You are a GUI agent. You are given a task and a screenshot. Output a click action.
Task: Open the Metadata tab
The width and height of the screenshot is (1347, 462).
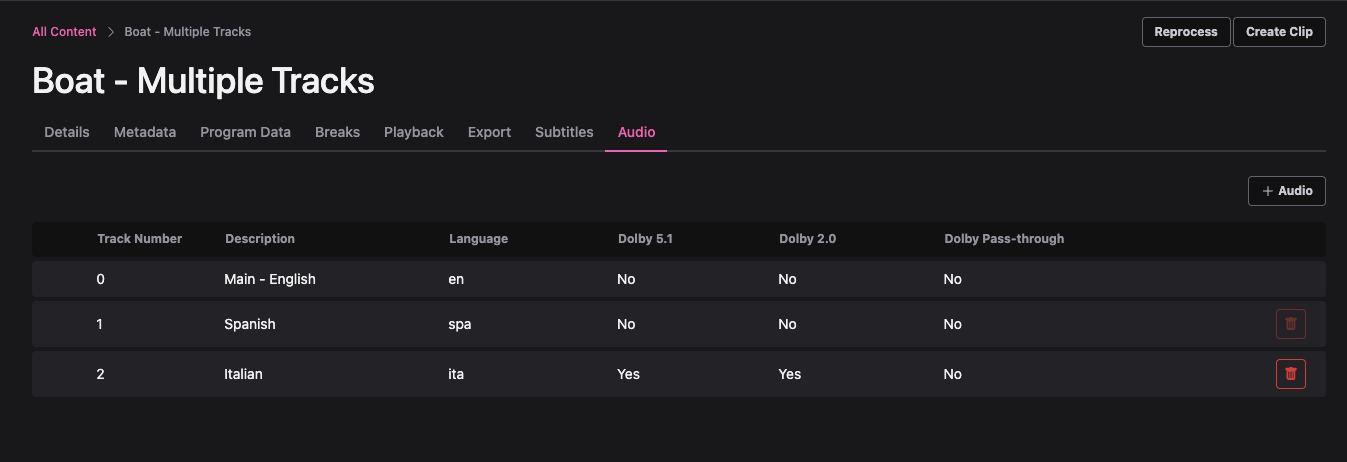point(145,132)
